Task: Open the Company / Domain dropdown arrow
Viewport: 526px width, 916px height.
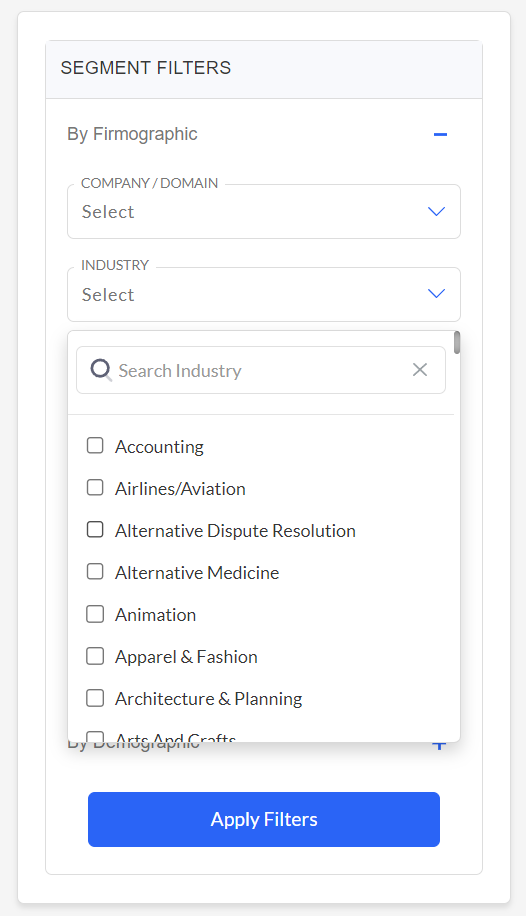Action: point(437,211)
